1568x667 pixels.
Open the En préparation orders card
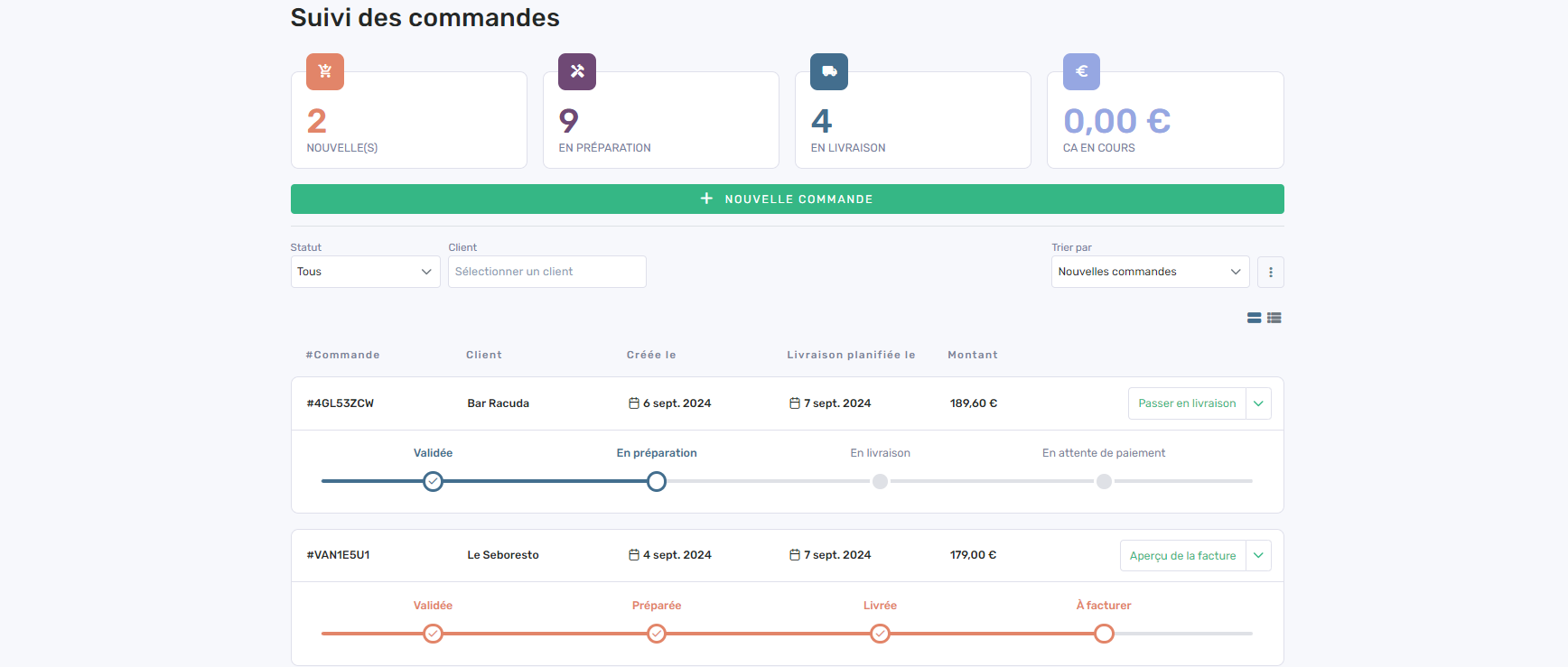coord(661,120)
